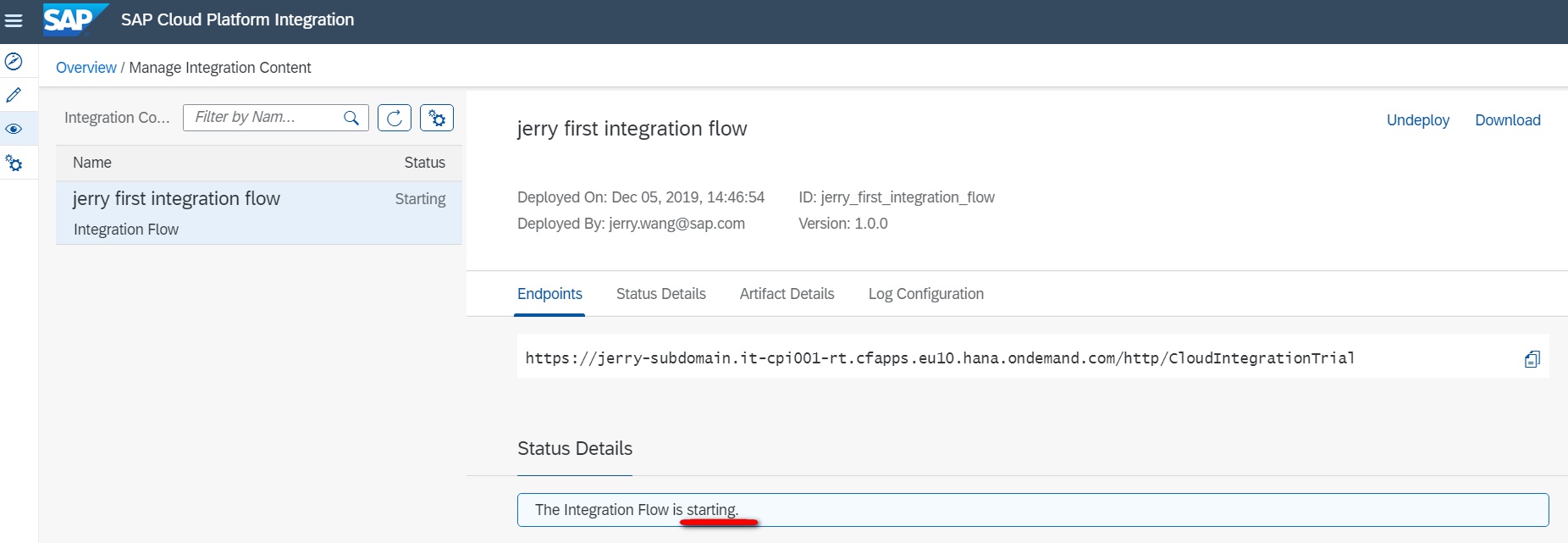1568x543 pixels.
Task: Open the Monitor eye icon
Action: click(x=14, y=129)
